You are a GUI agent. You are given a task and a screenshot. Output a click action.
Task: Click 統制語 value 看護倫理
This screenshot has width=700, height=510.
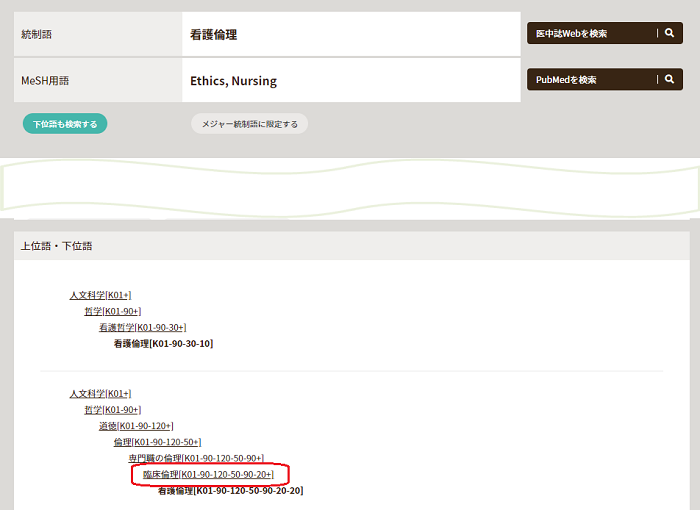point(213,34)
